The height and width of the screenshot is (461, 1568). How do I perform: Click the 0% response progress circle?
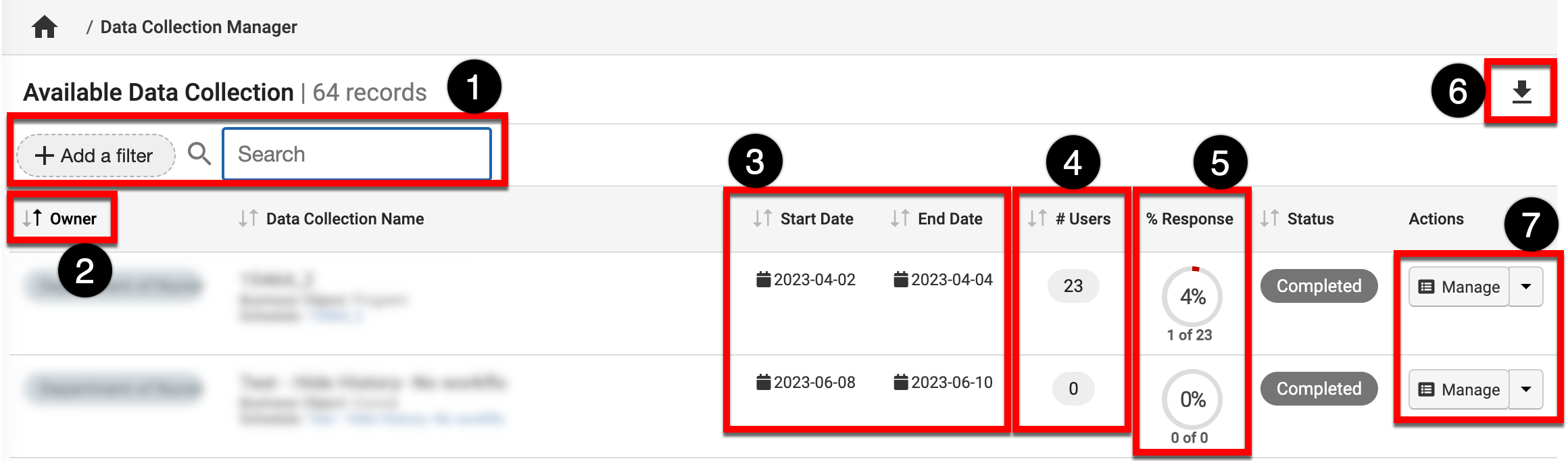[x=1192, y=399]
